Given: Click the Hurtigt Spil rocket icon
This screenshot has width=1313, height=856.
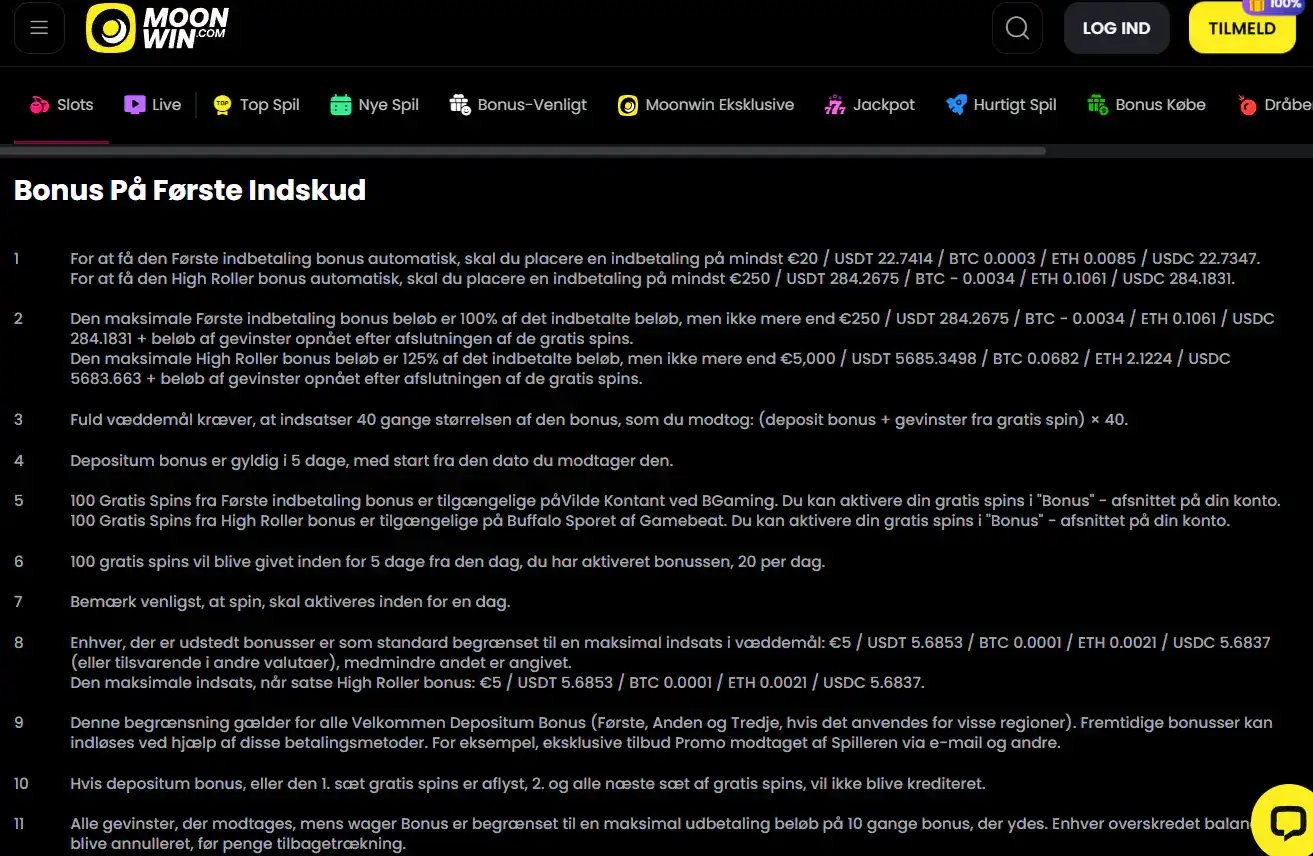Looking at the screenshot, I should 956,105.
